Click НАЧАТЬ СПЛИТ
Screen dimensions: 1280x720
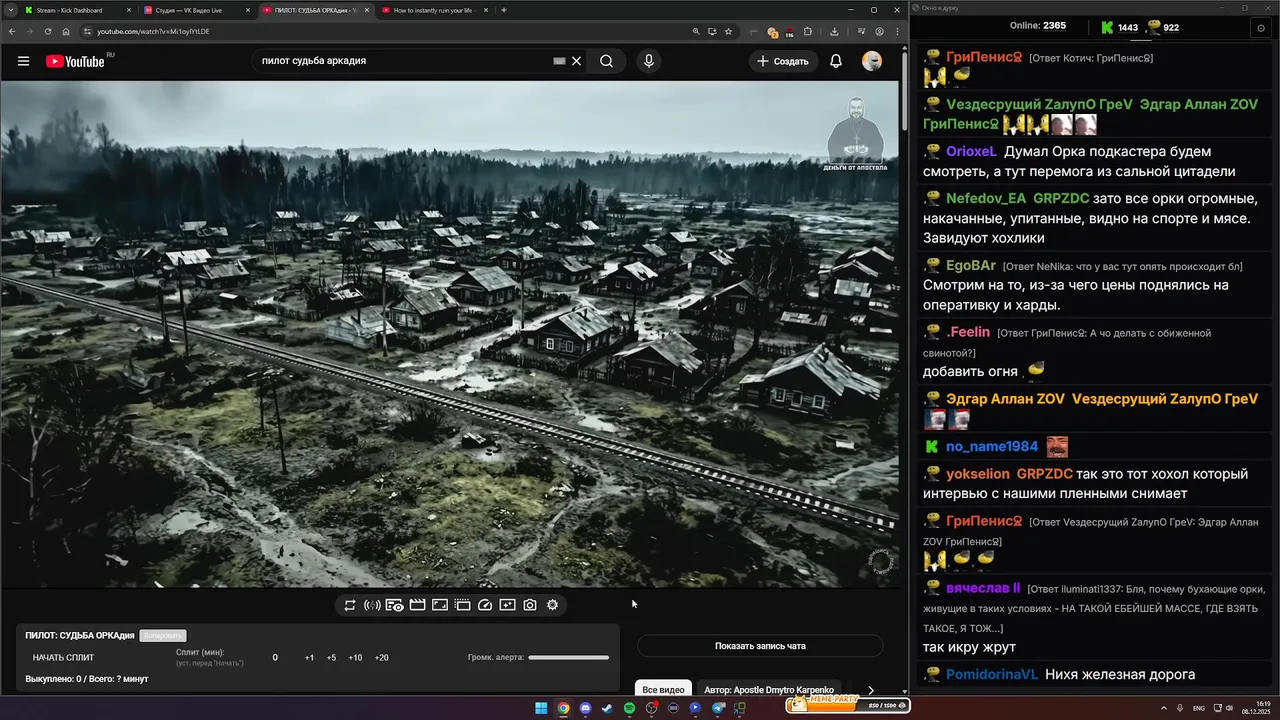pyautogui.click(x=63, y=658)
